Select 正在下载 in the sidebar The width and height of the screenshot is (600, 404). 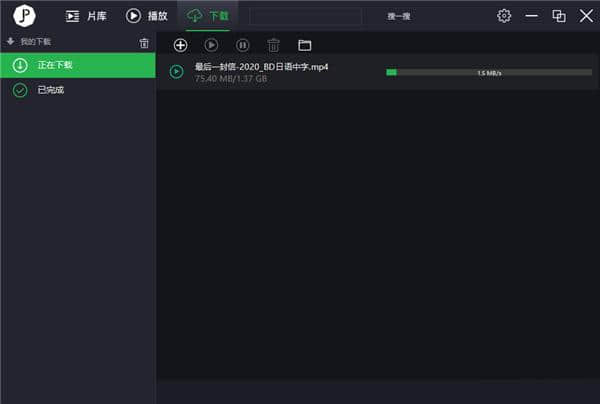tap(78, 65)
